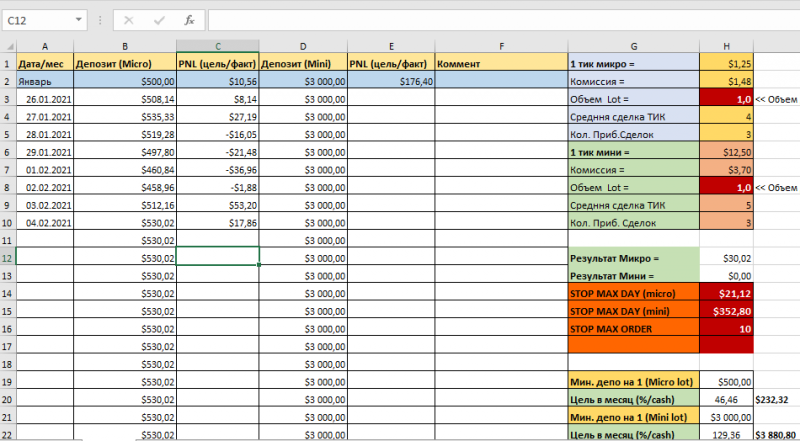This screenshot has width=800, height=441.
Task: Select the currently active cell C12
Action: click(x=218, y=256)
